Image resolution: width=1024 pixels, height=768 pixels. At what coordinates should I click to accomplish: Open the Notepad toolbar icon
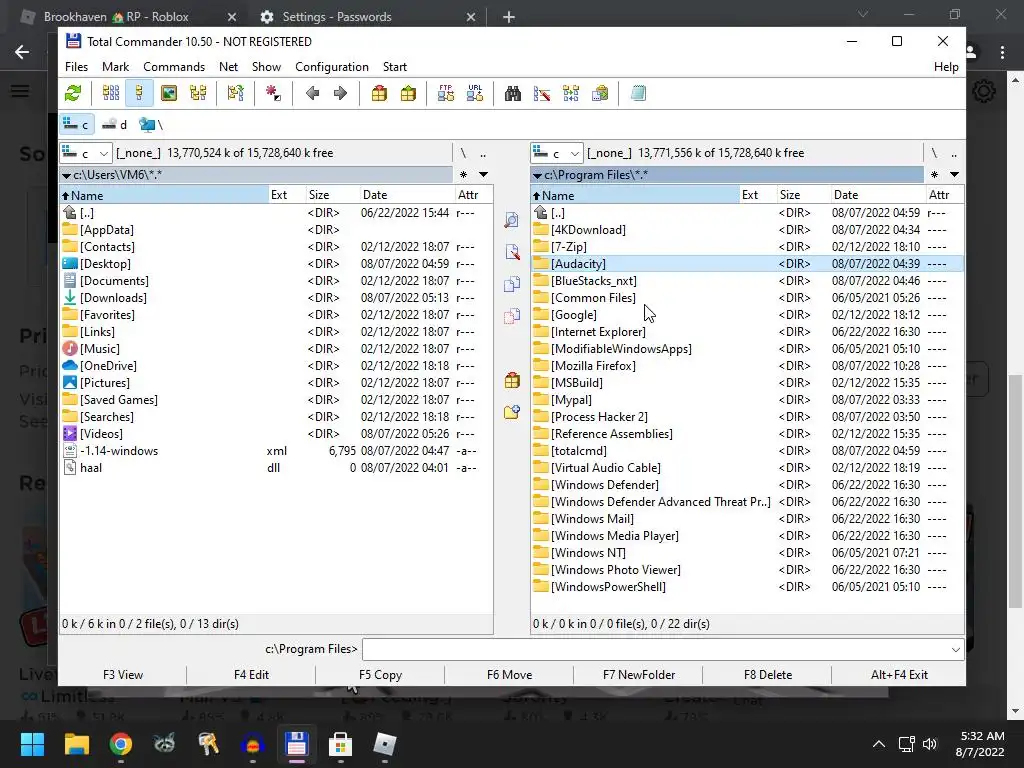pyautogui.click(x=638, y=93)
